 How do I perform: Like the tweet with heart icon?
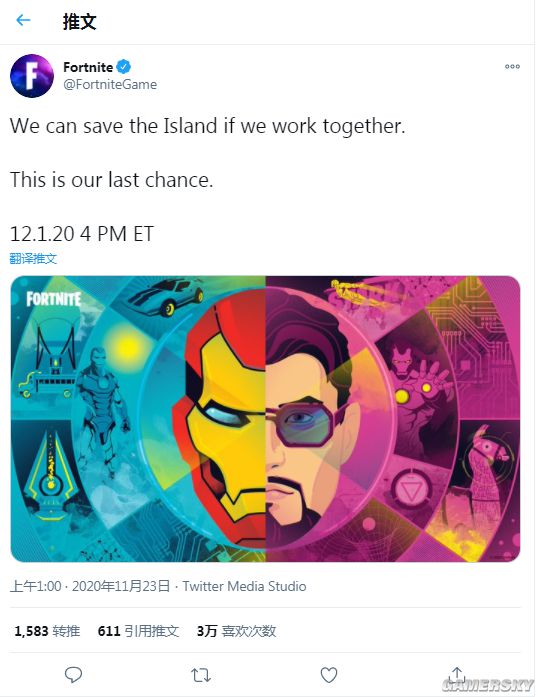point(329,675)
